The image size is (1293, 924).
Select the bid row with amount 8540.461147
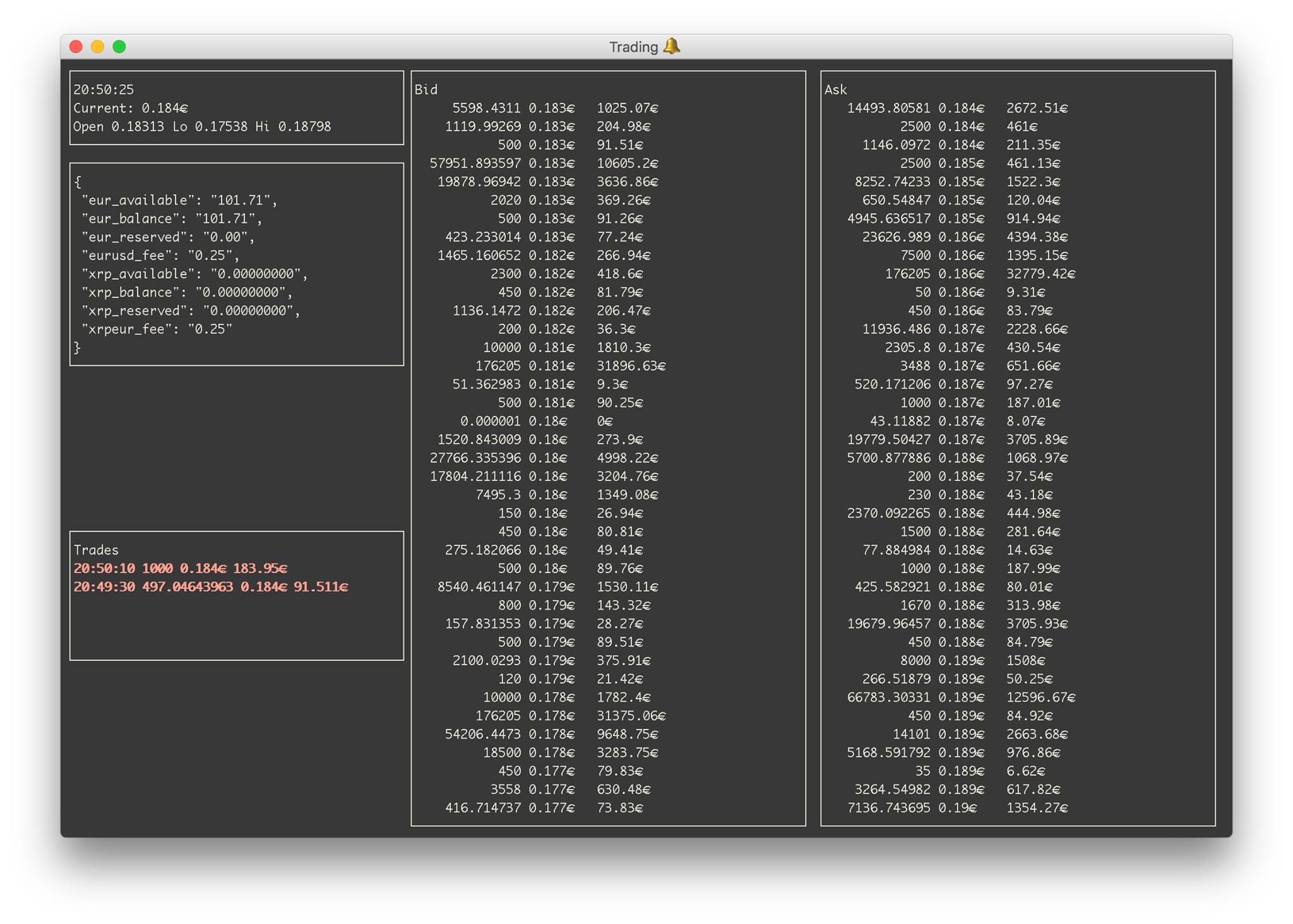548,586
